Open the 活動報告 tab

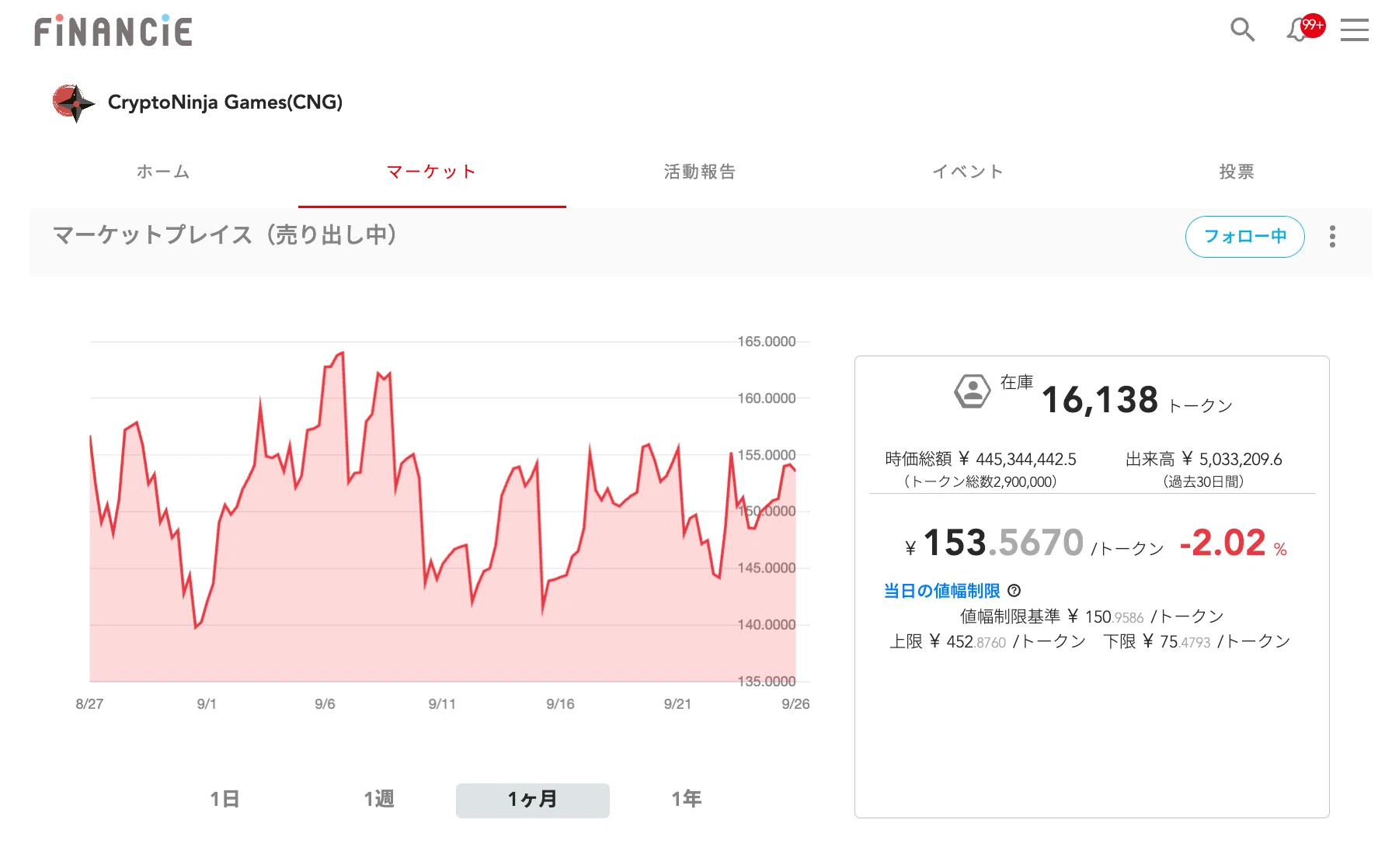tap(700, 172)
